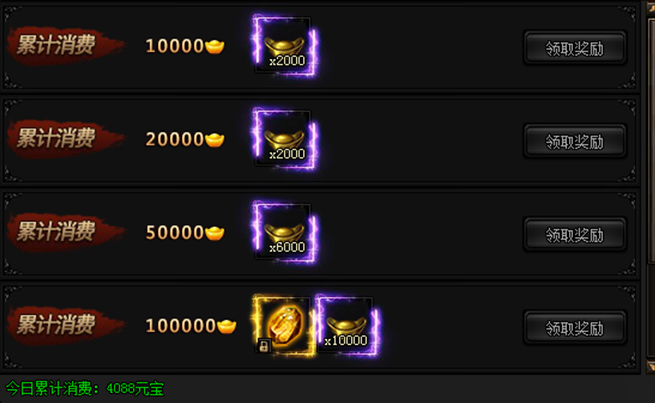Viewport: 655px width, 403px height.
Task: Click the gold ingot beside 50000
Action: (215, 233)
